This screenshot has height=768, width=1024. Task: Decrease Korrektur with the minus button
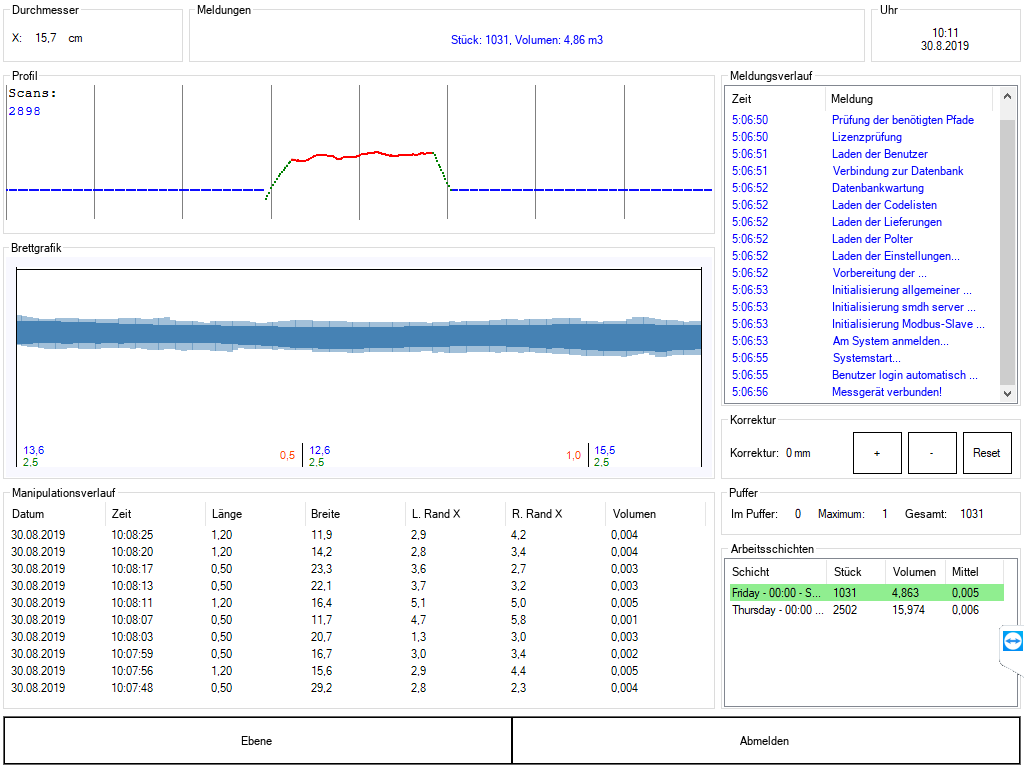pos(932,453)
